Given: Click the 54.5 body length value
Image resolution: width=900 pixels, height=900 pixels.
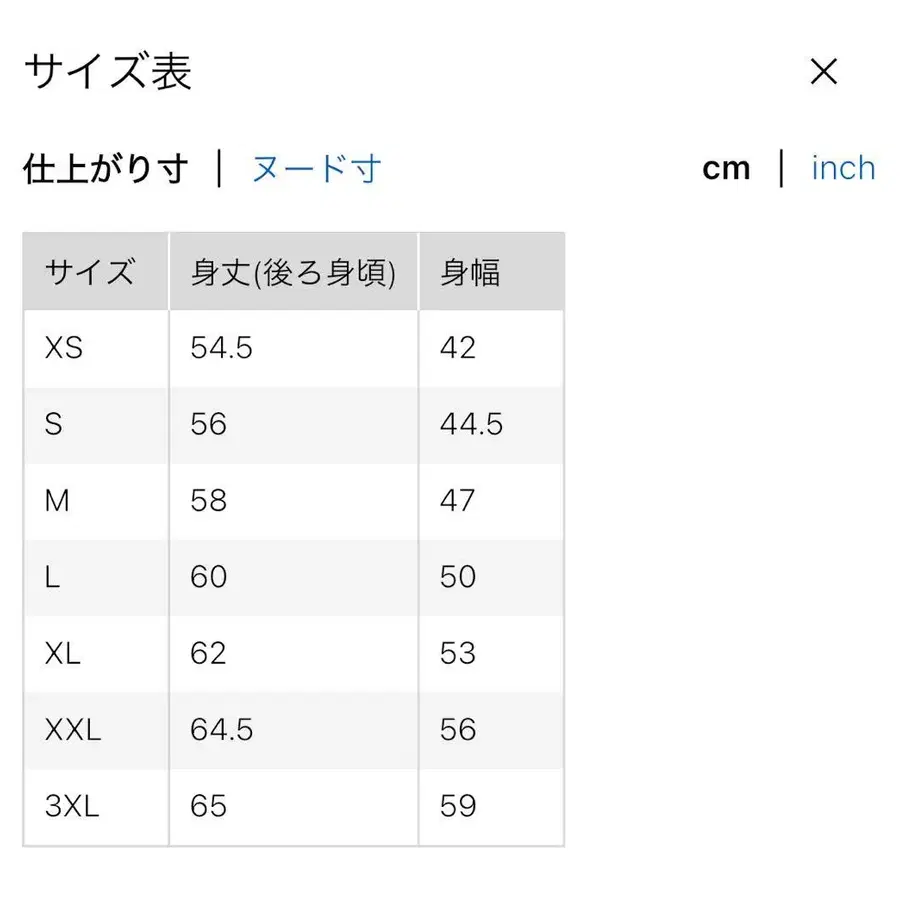Looking at the screenshot, I should pos(220,348).
